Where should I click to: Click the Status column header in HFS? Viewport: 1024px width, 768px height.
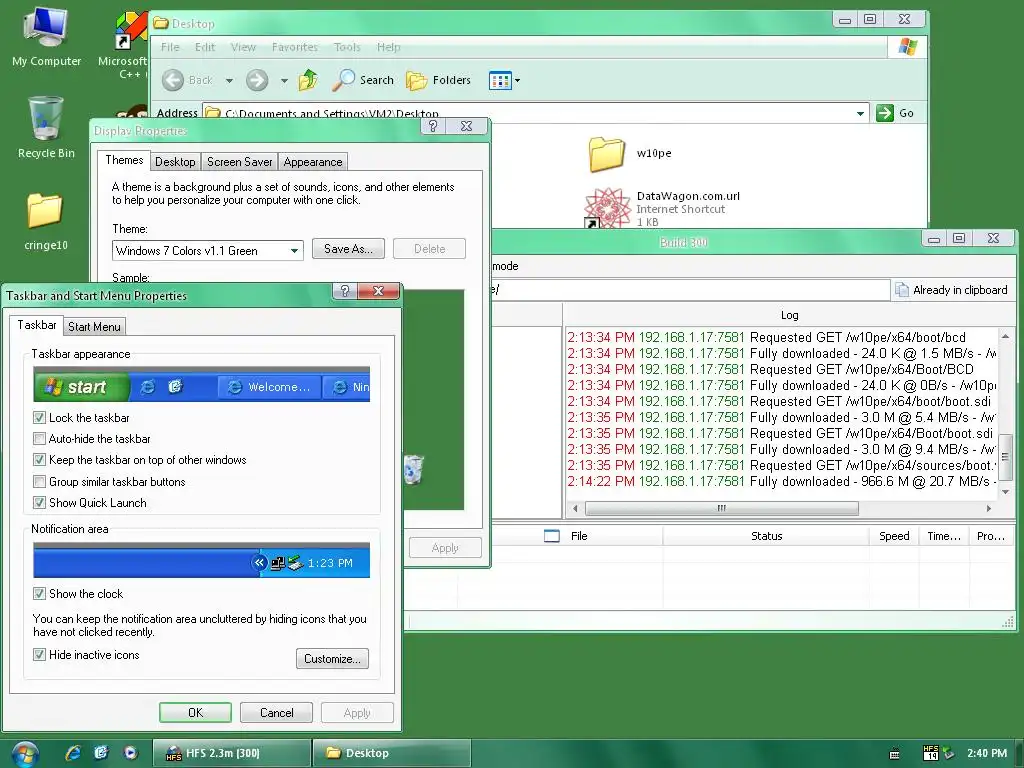click(766, 536)
